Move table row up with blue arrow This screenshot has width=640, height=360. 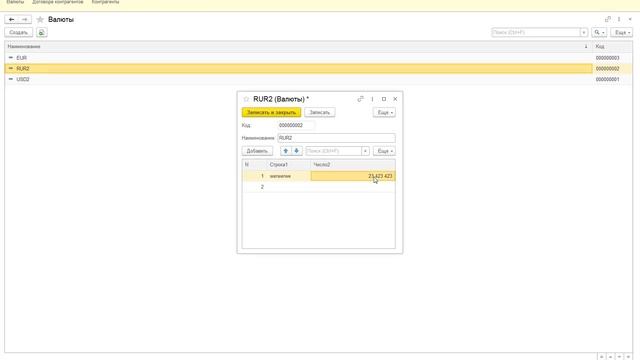(x=286, y=151)
